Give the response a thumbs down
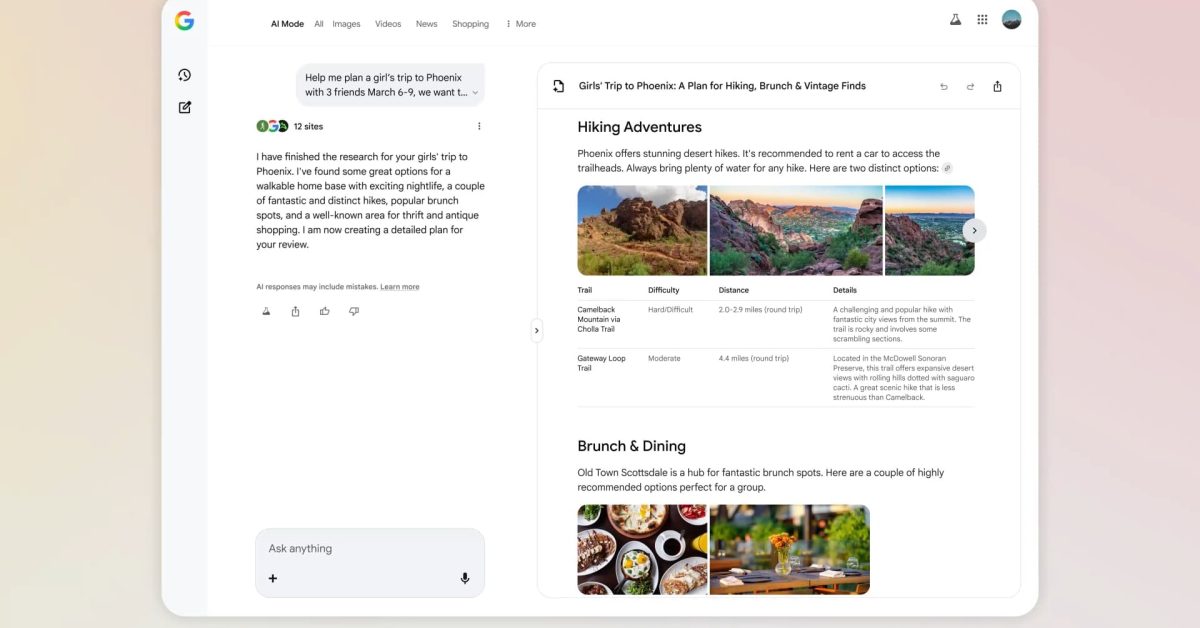The image size is (1200, 628). (353, 311)
